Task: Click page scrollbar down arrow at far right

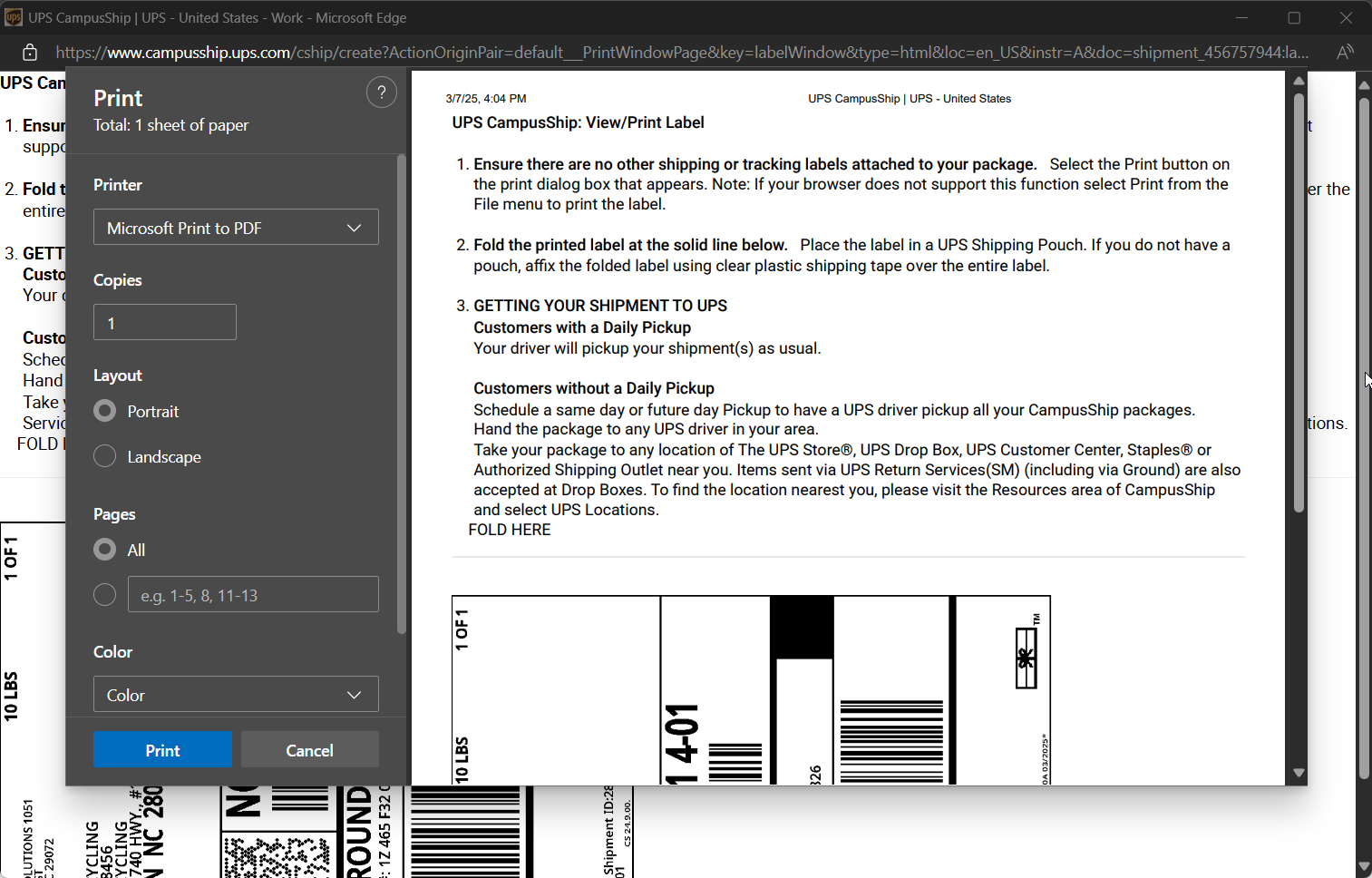Action: click(1364, 867)
